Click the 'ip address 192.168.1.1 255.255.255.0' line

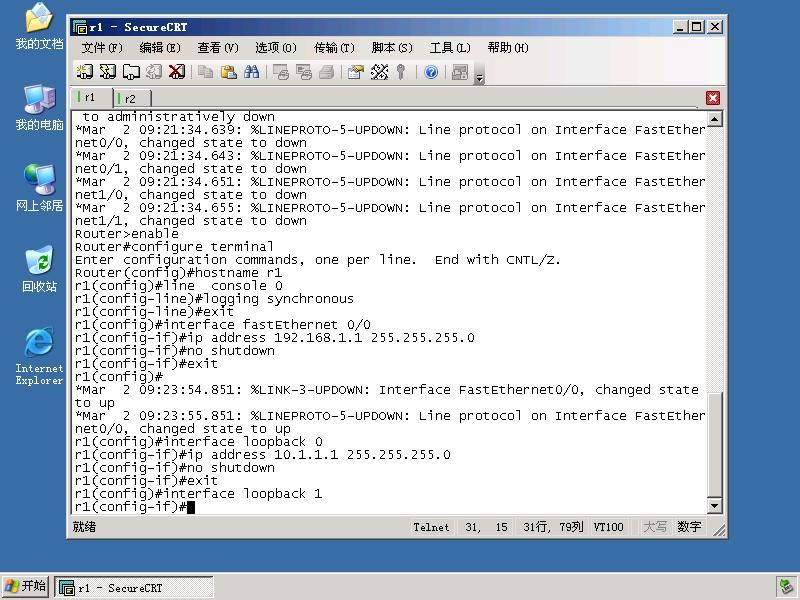[x=274, y=338]
